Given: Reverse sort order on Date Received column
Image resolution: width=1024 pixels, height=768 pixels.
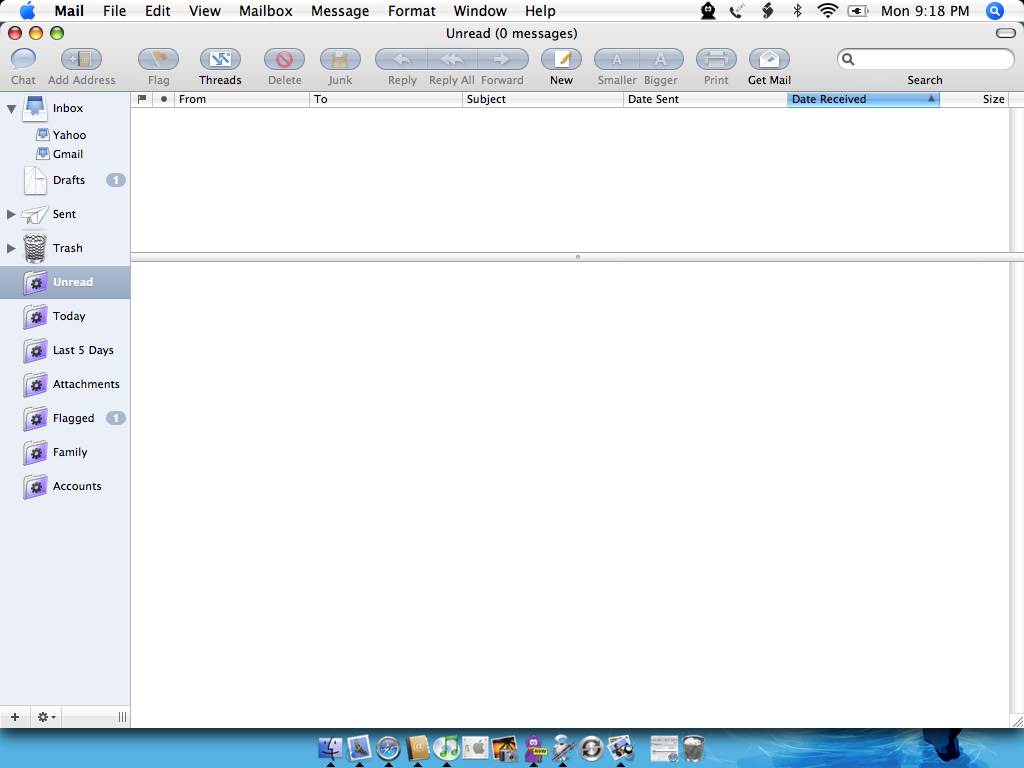Looking at the screenshot, I should (x=863, y=99).
